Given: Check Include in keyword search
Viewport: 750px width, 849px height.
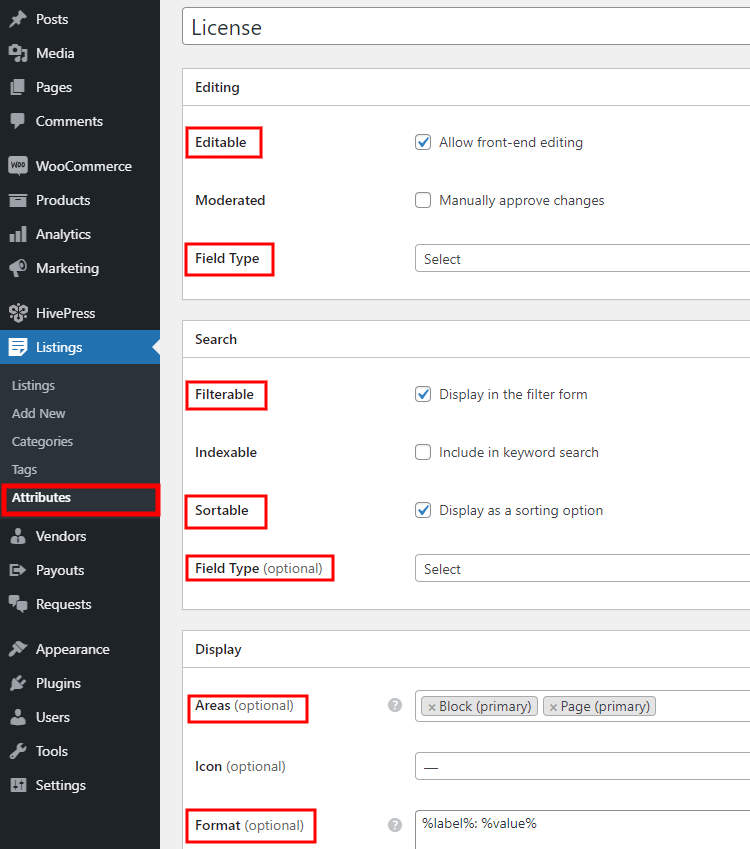Looking at the screenshot, I should point(423,452).
